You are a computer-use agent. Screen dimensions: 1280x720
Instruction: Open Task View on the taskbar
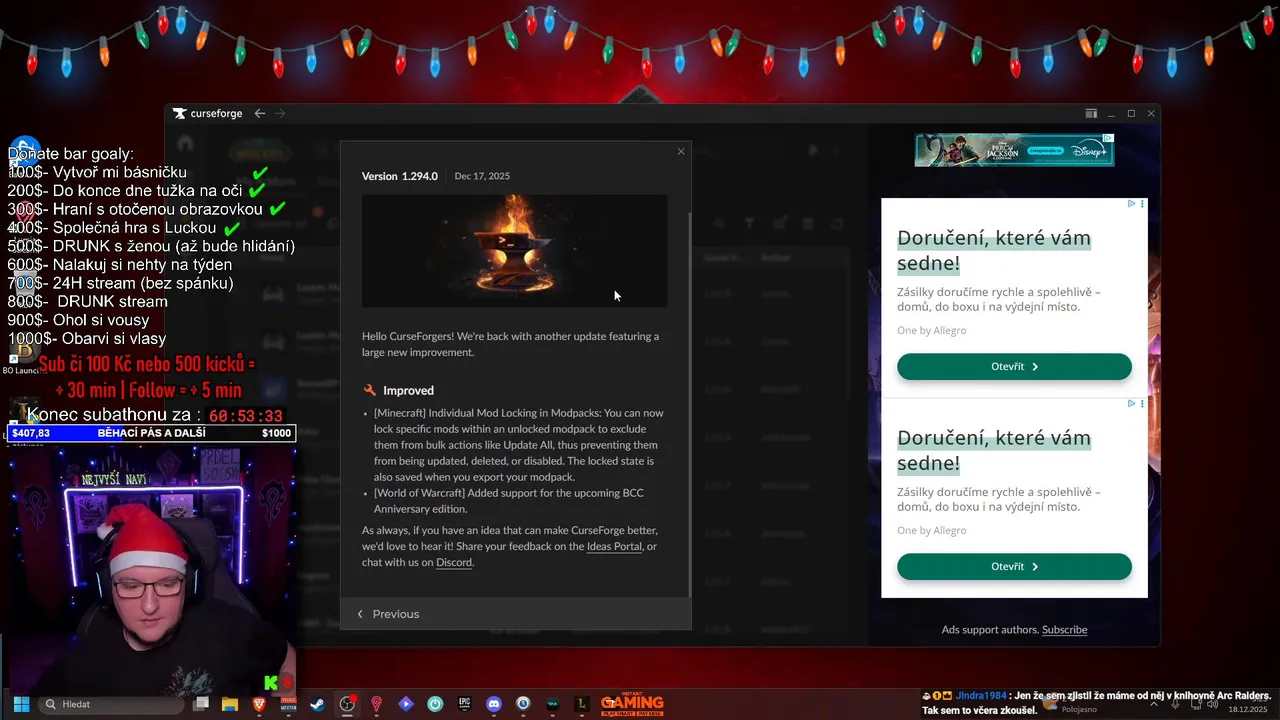[201, 704]
